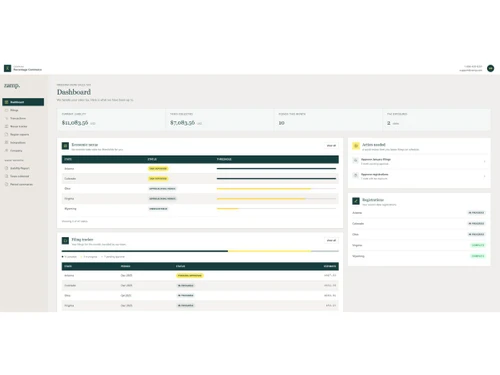
Task: Click Virginia's green Complete badge in Registrations
Action: tap(478, 245)
